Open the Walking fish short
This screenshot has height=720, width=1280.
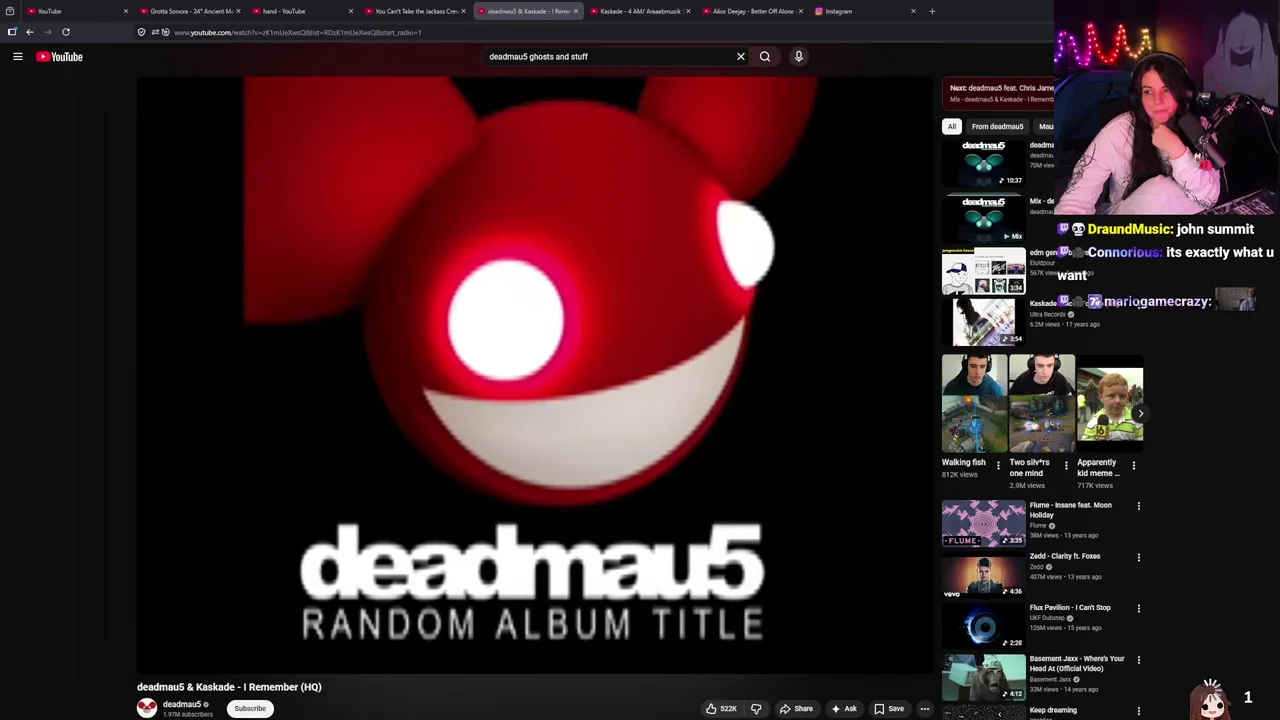[x=974, y=404]
